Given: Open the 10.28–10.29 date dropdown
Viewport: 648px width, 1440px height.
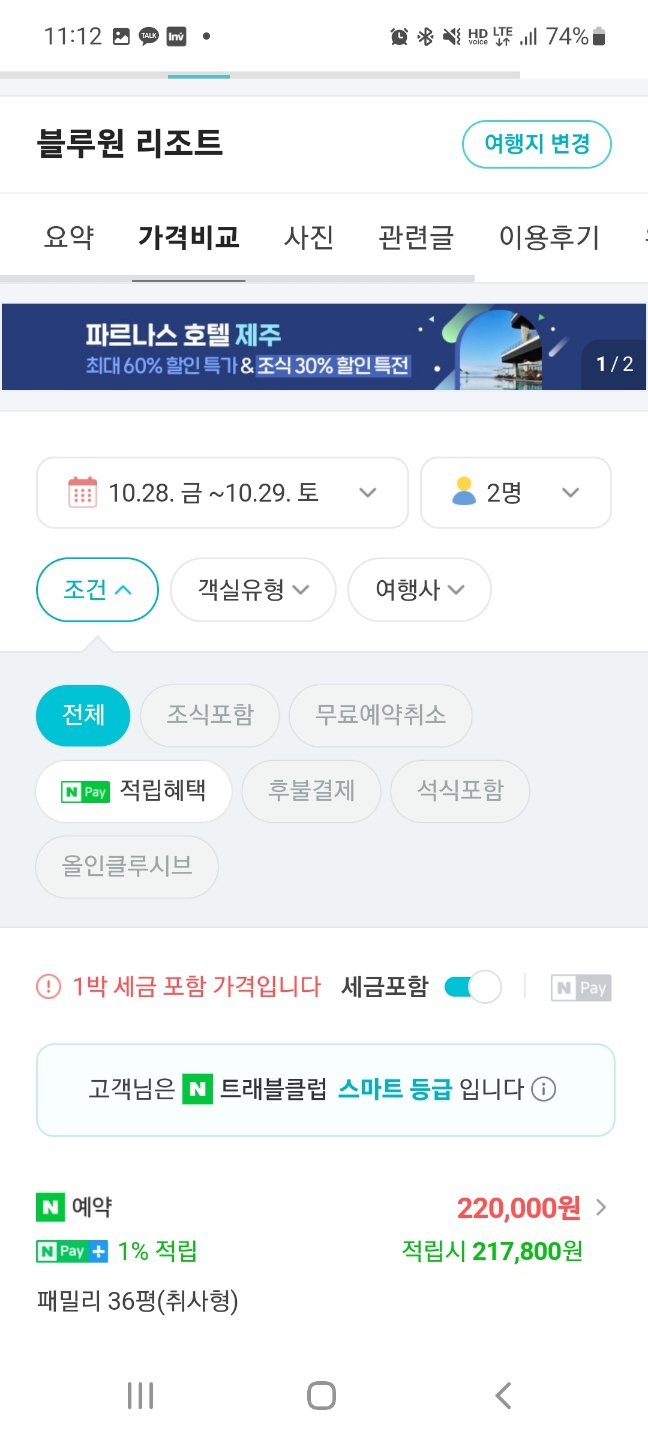Looking at the screenshot, I should tap(222, 492).
